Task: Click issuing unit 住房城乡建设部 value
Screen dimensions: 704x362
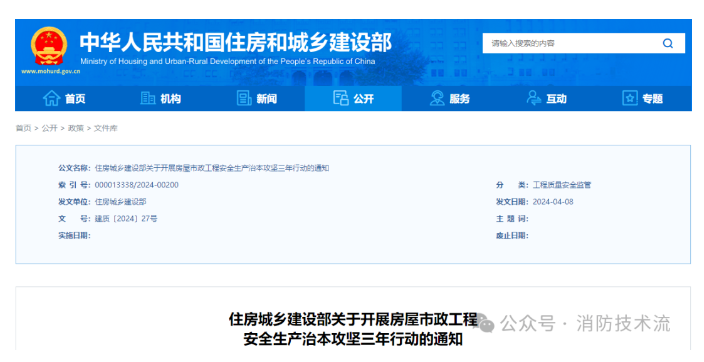Action: [x=120, y=202]
